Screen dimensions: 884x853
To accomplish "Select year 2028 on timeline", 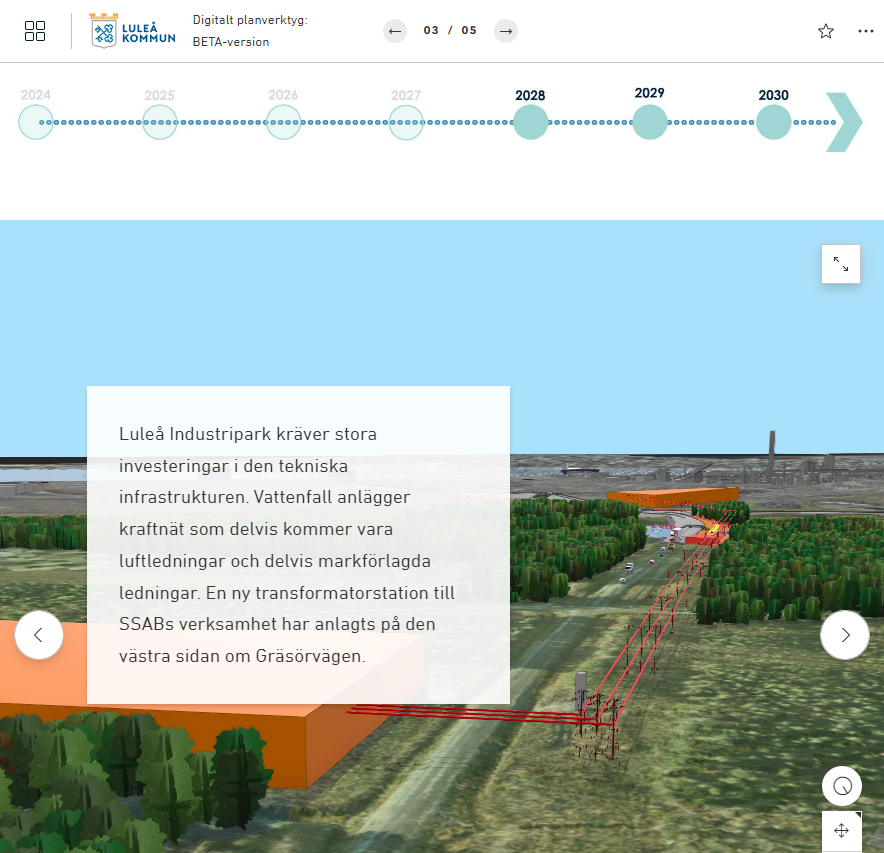I will (531, 122).
